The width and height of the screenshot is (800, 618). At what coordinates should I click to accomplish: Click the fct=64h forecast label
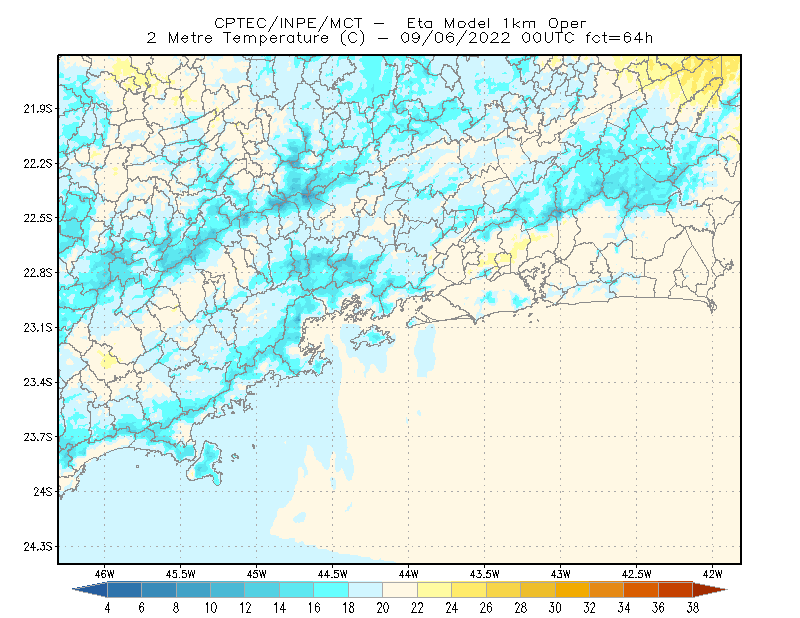click(619, 38)
